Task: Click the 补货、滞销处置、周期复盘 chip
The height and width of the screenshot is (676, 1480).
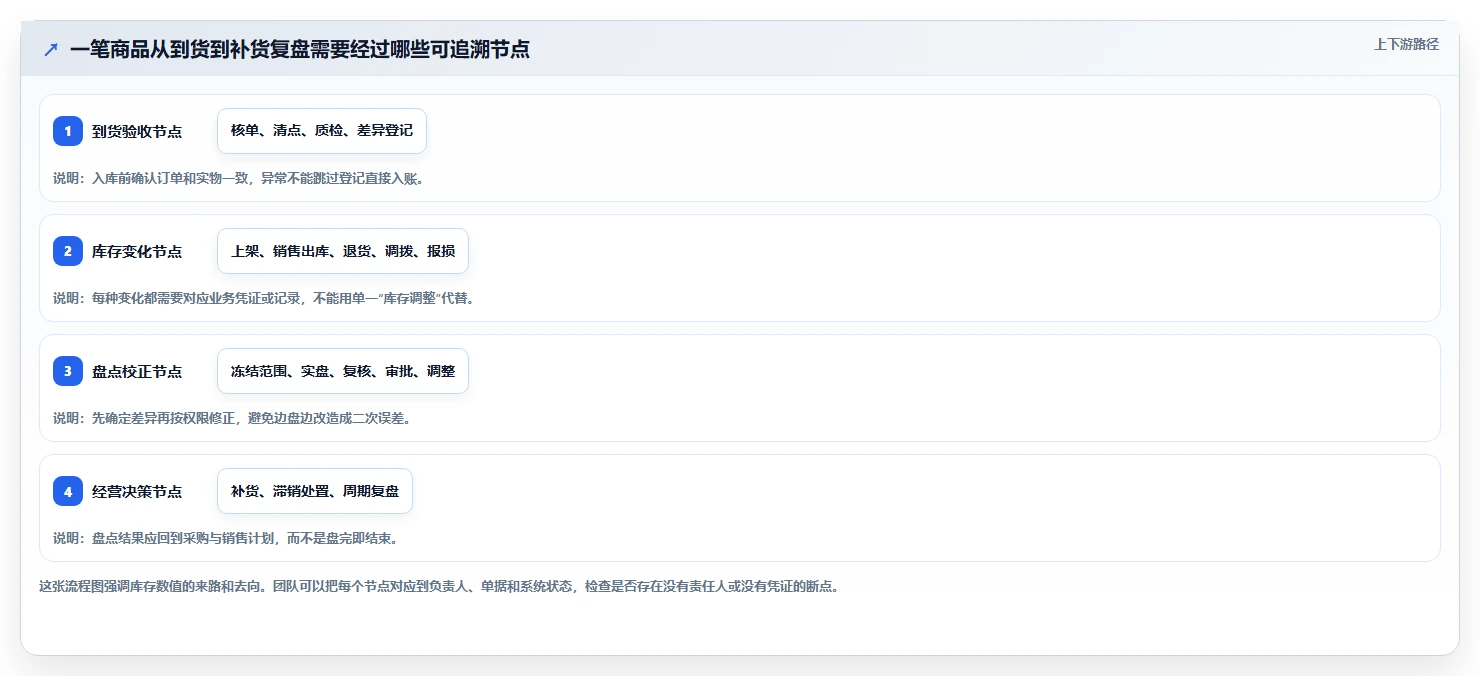Action: tap(315, 491)
